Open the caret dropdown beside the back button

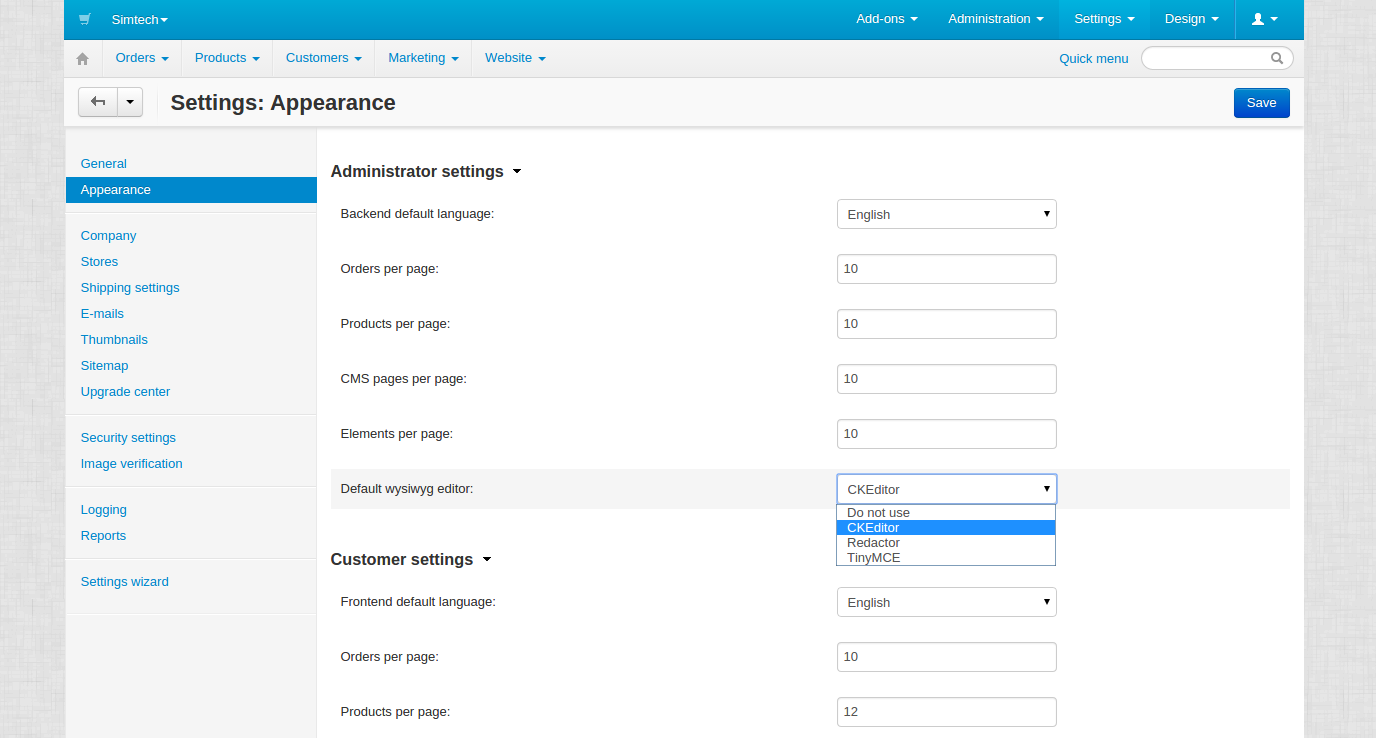click(130, 102)
